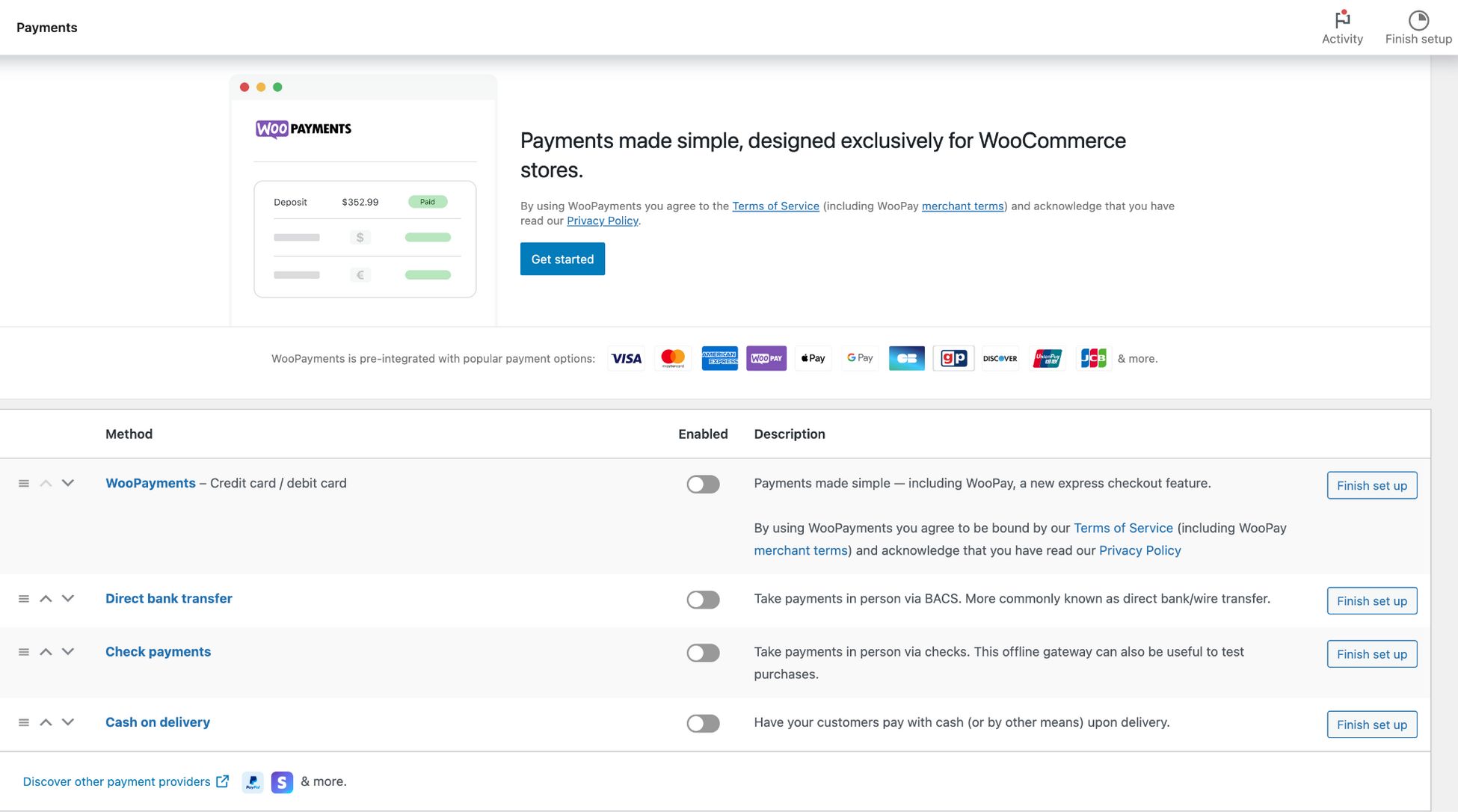This screenshot has width=1458, height=812.
Task: Click the external link icon by Discover providers
Action: [222, 781]
